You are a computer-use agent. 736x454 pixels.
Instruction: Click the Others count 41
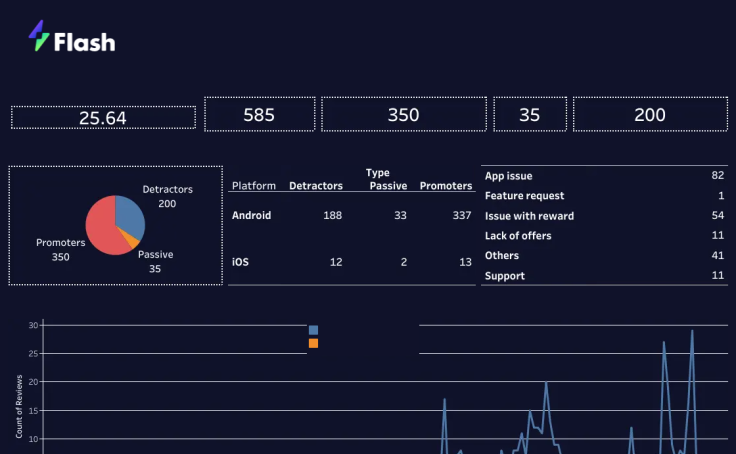tap(718, 255)
